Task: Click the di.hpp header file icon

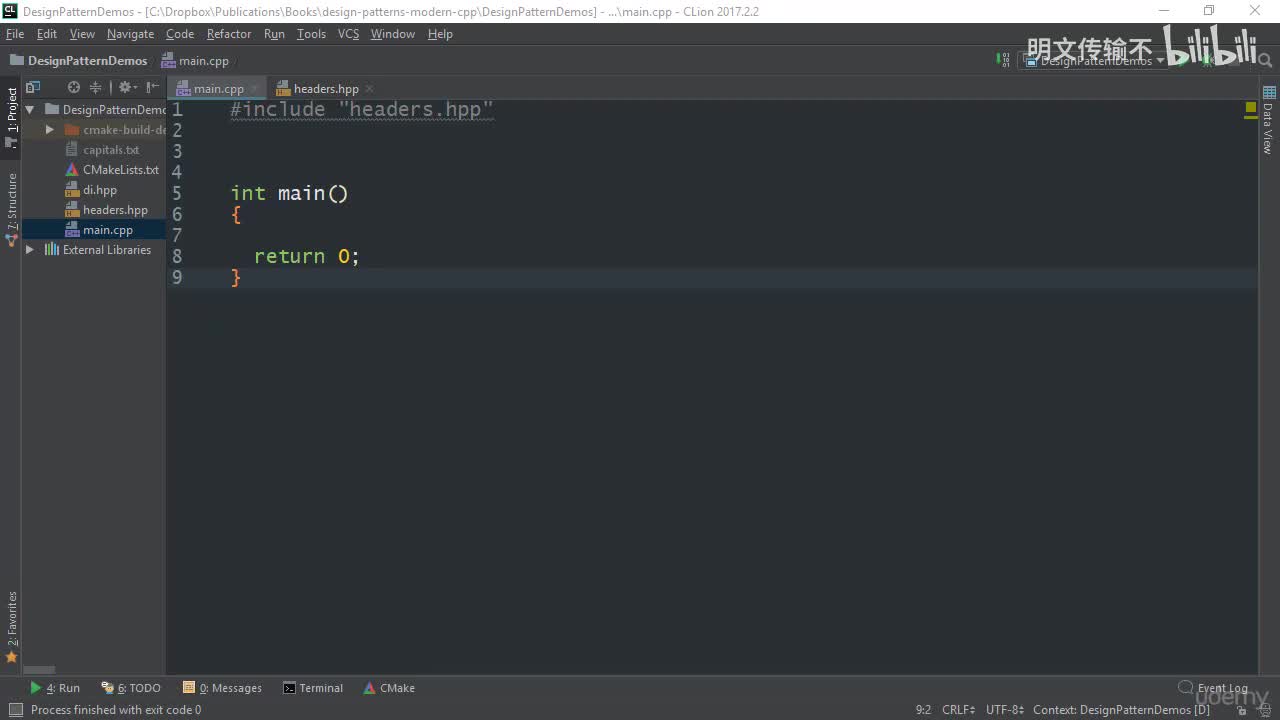Action: [72, 190]
